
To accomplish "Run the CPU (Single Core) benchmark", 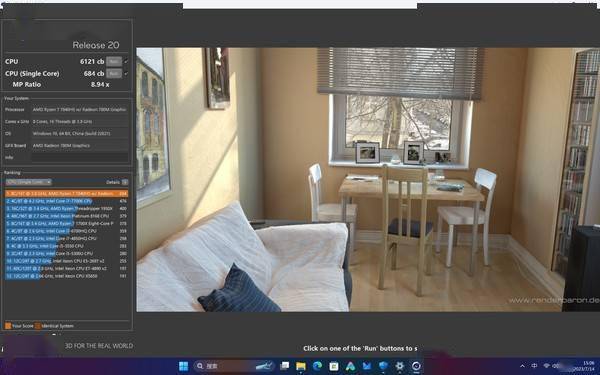I will (x=114, y=73).
